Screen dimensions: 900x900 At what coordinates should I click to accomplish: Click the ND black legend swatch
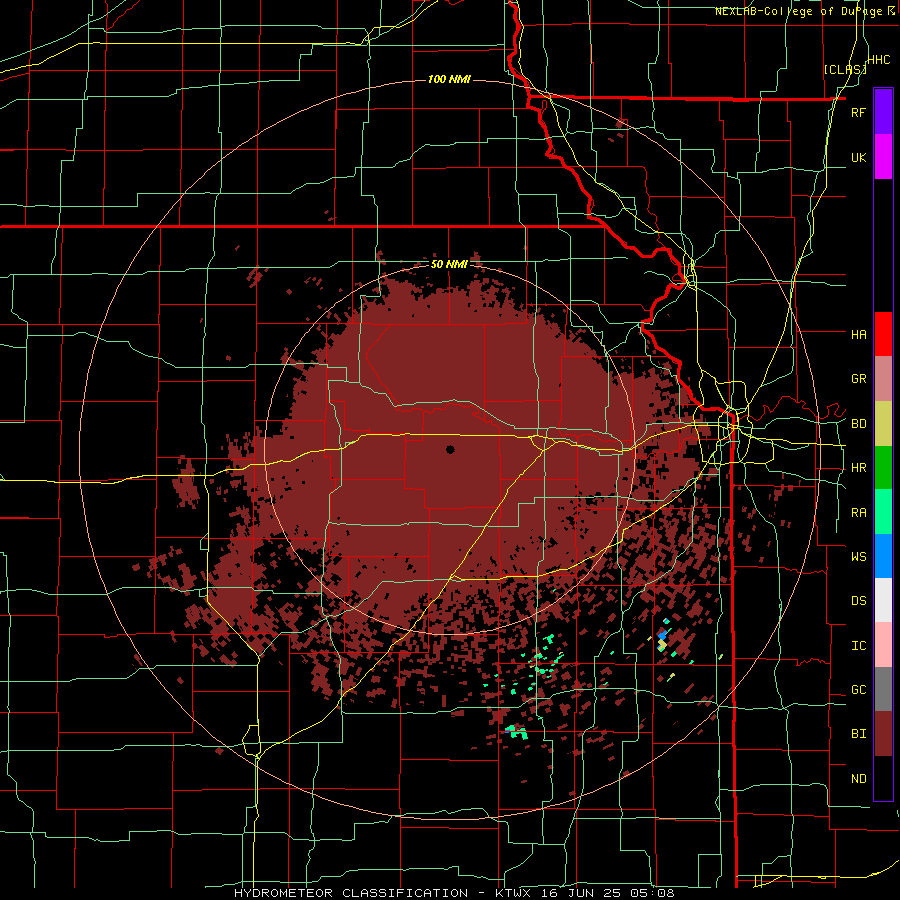pyautogui.click(x=883, y=778)
